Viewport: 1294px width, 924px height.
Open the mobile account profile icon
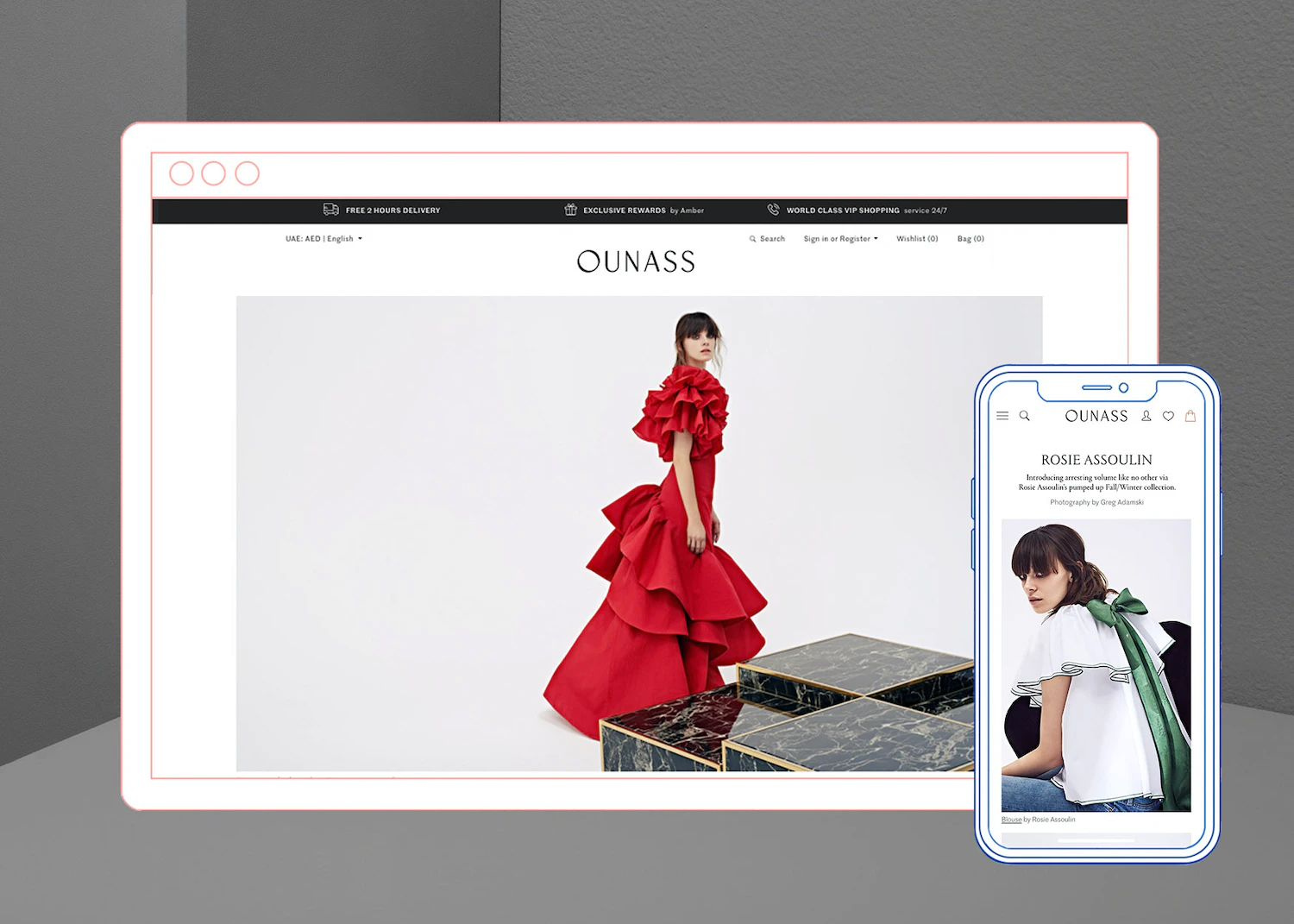pos(1146,416)
